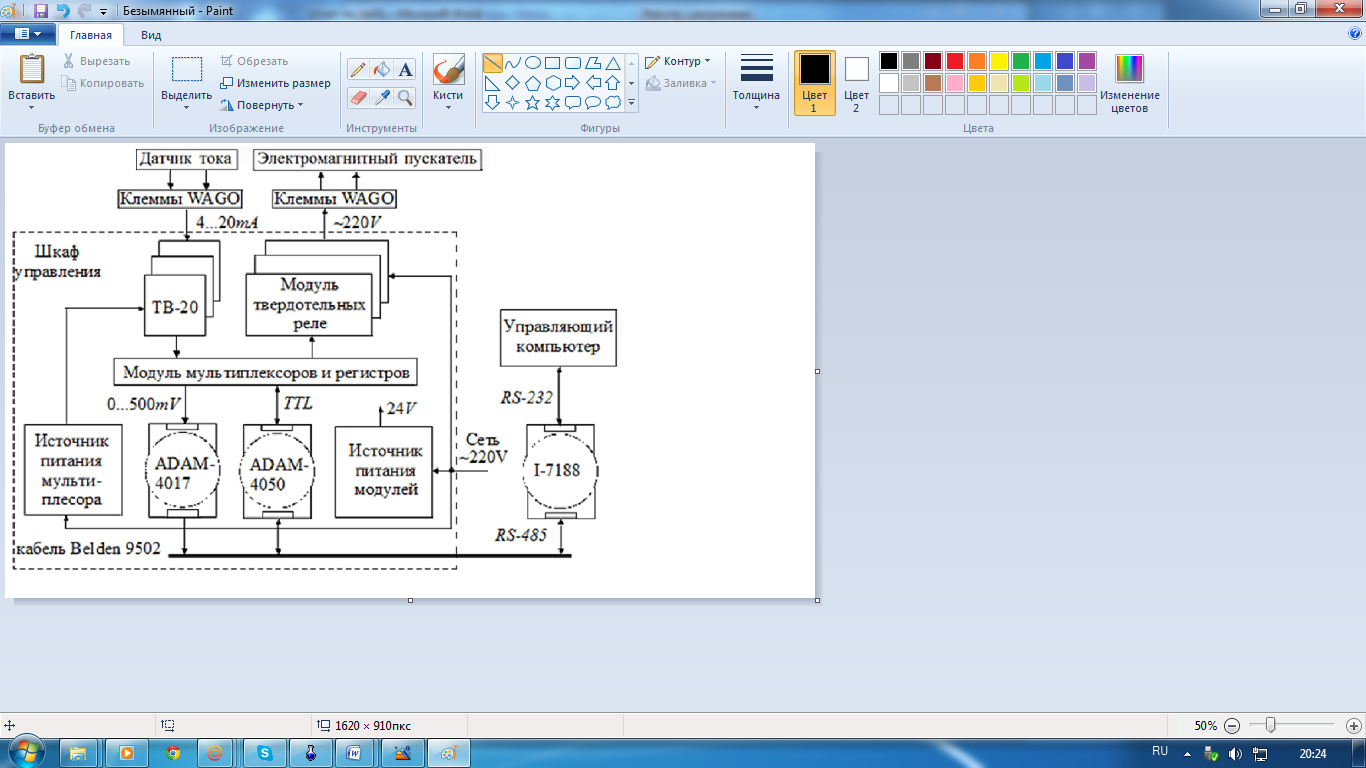Switch to the Главная tab
This screenshot has width=1366, height=768.
(91, 33)
